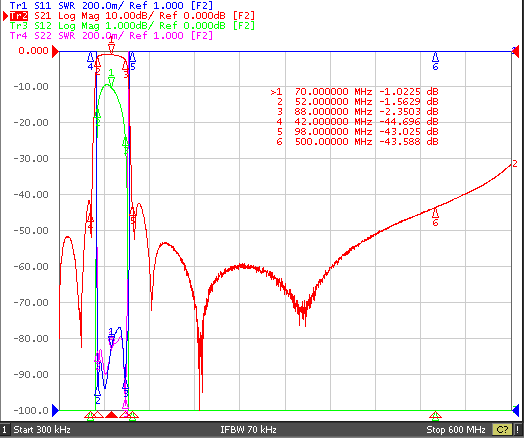Click the blue reference arrow at -100.0
This screenshot has height=438, width=524.
point(55,410)
